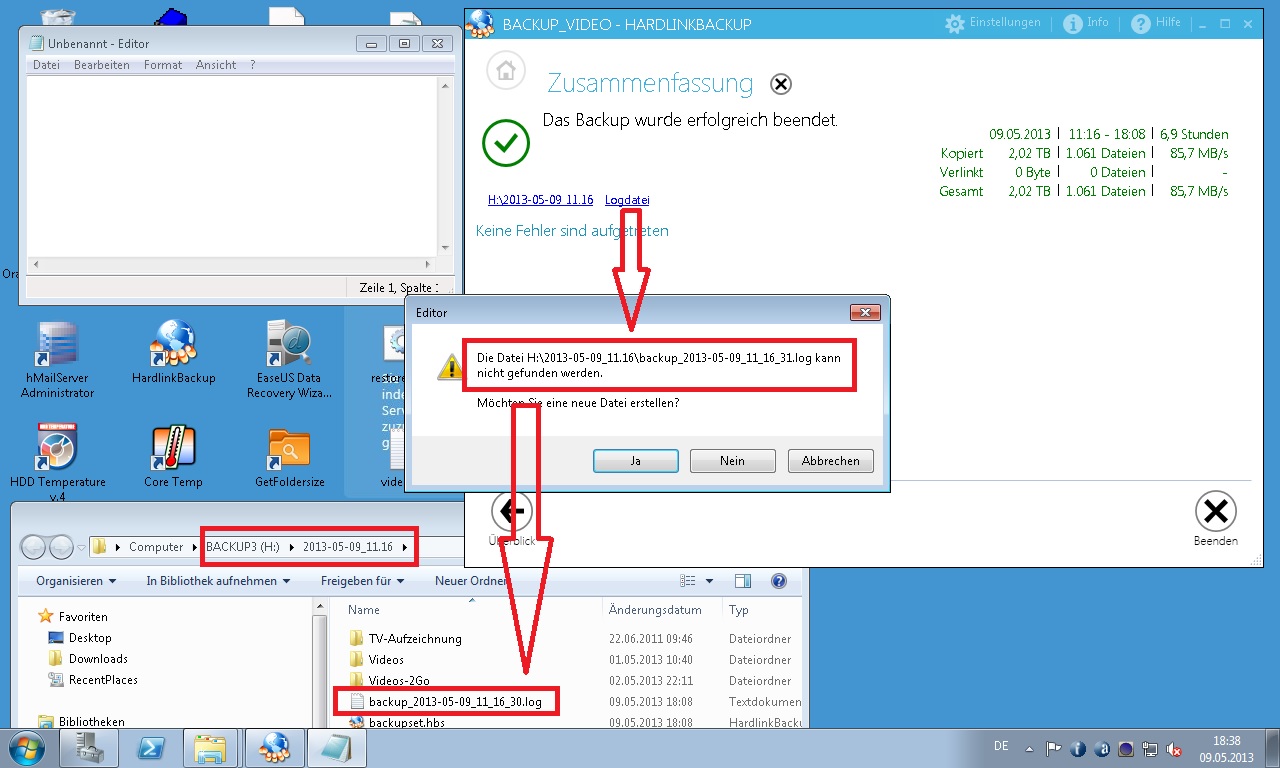Open the view options dropdown arrow in Explorer
1280x768 pixels.
click(x=709, y=581)
